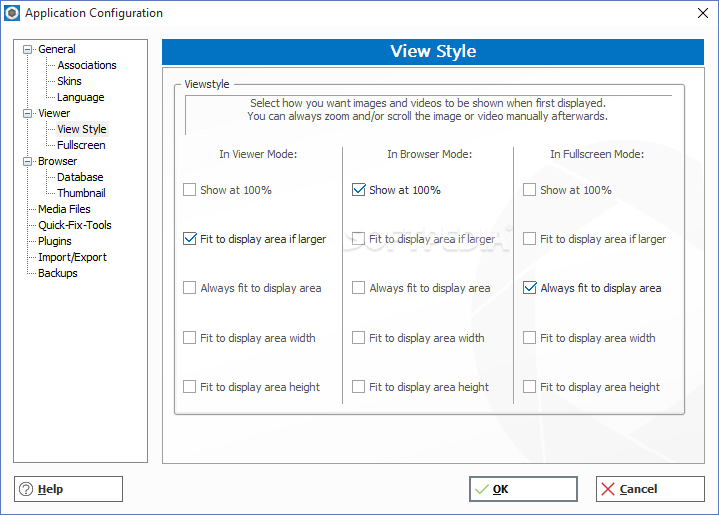This screenshot has height=515, width=719.
Task: Close the Application Configuration dialog
Action: pos(702,13)
